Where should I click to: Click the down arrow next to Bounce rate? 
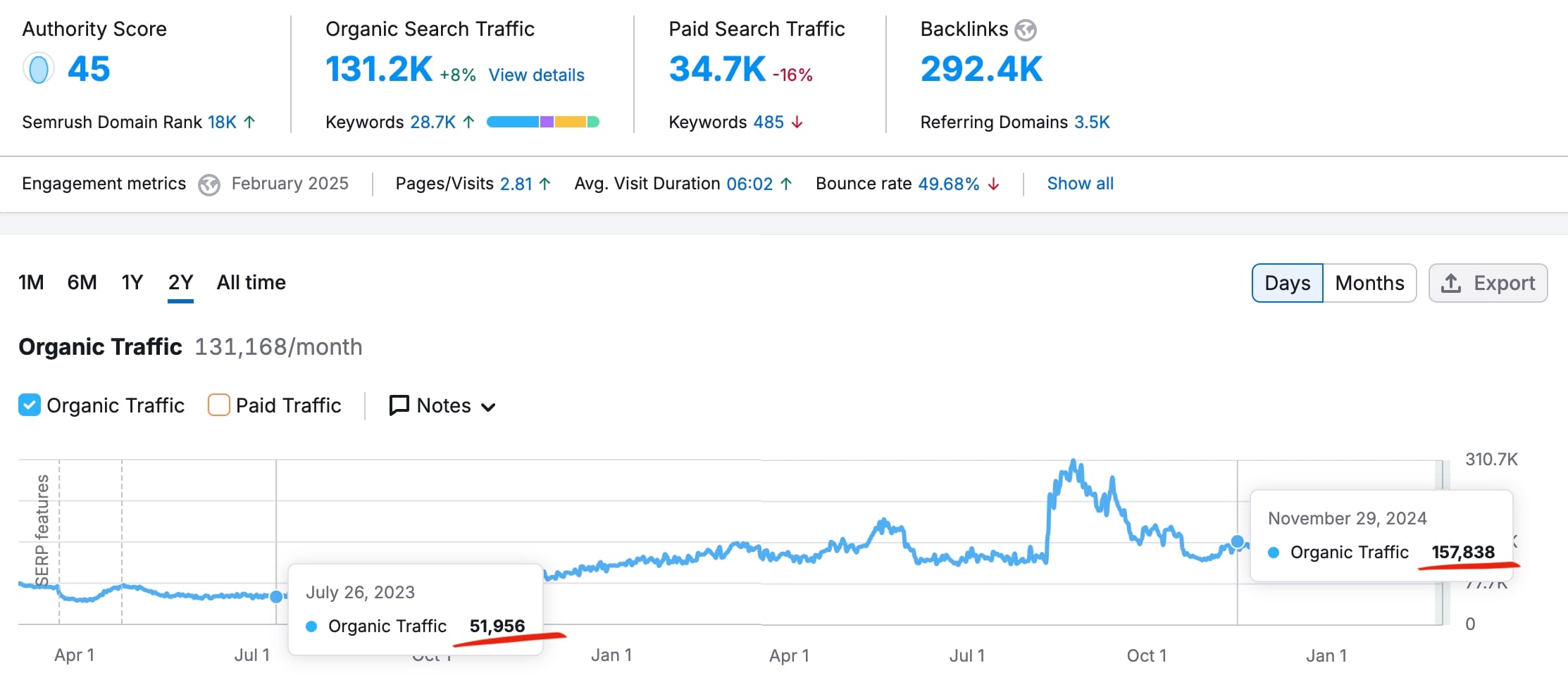[x=994, y=184]
